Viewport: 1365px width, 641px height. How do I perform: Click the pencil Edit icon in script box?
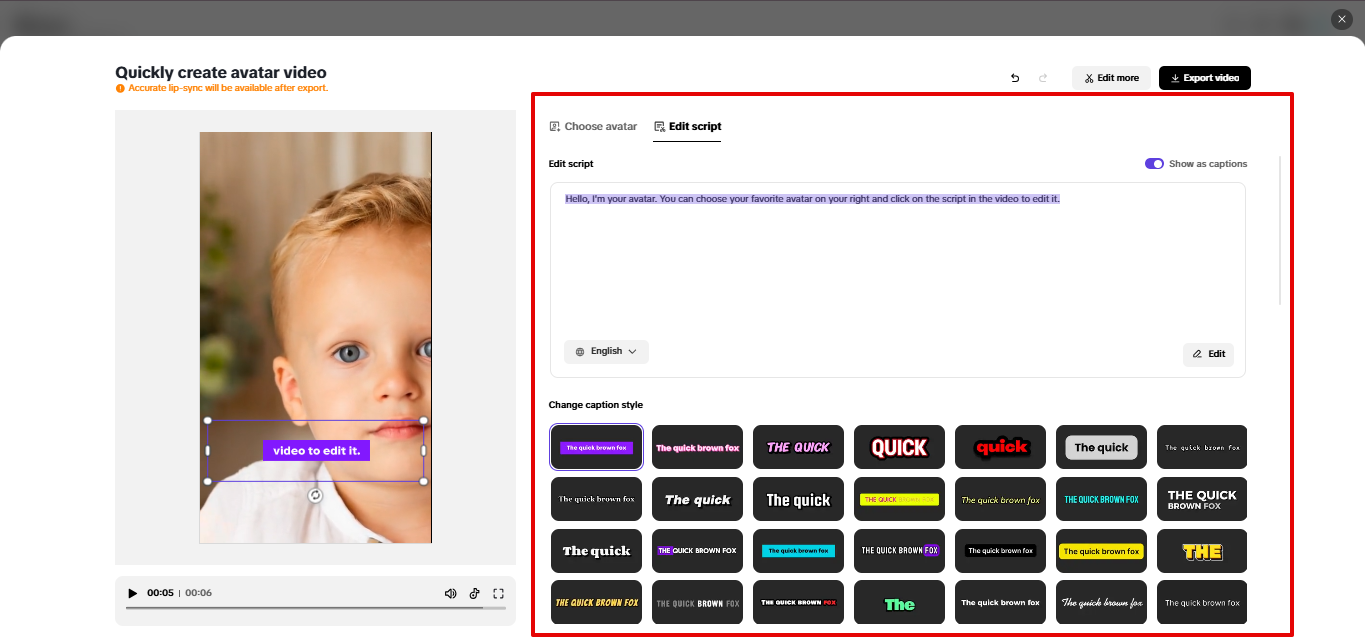point(1195,354)
